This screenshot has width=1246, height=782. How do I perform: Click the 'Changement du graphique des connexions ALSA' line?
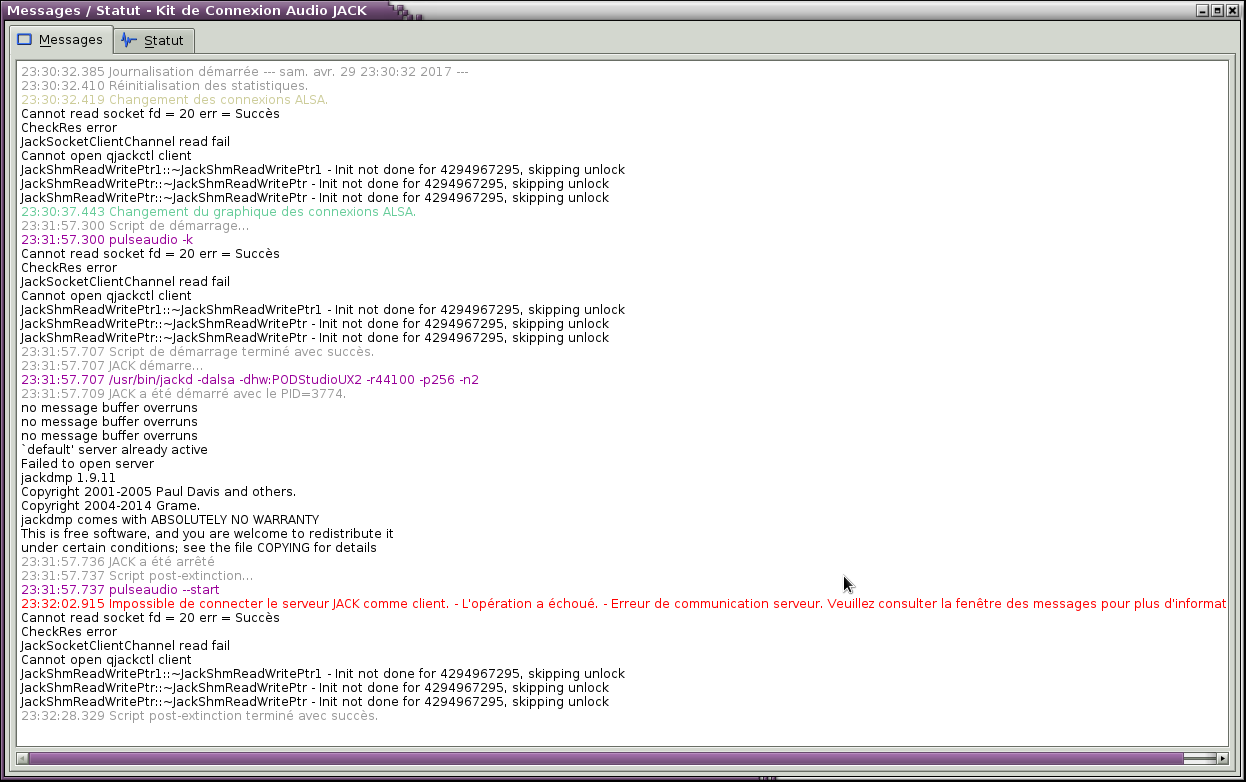point(218,212)
